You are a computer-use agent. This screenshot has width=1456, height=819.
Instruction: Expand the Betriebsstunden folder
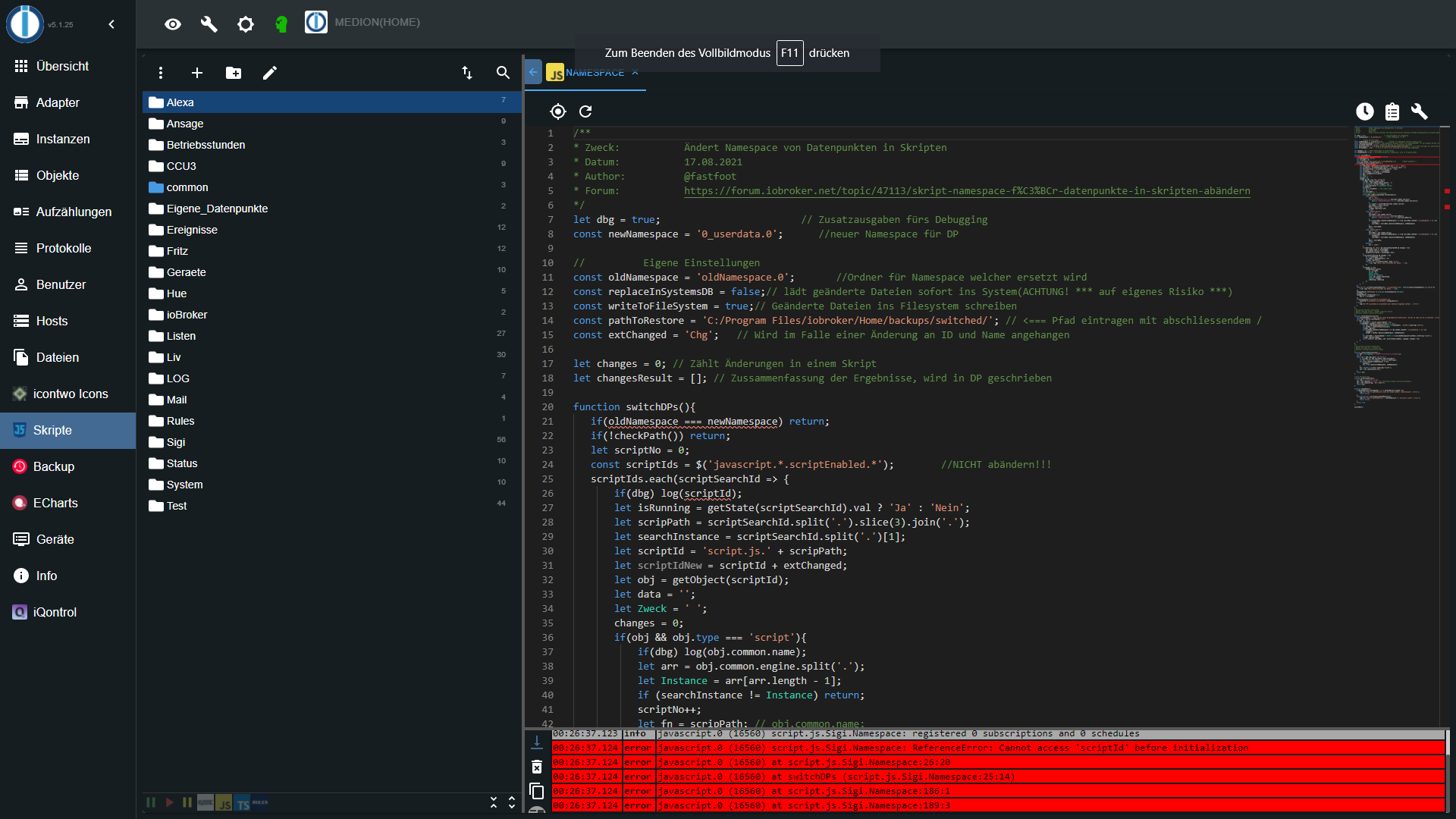(x=331, y=145)
